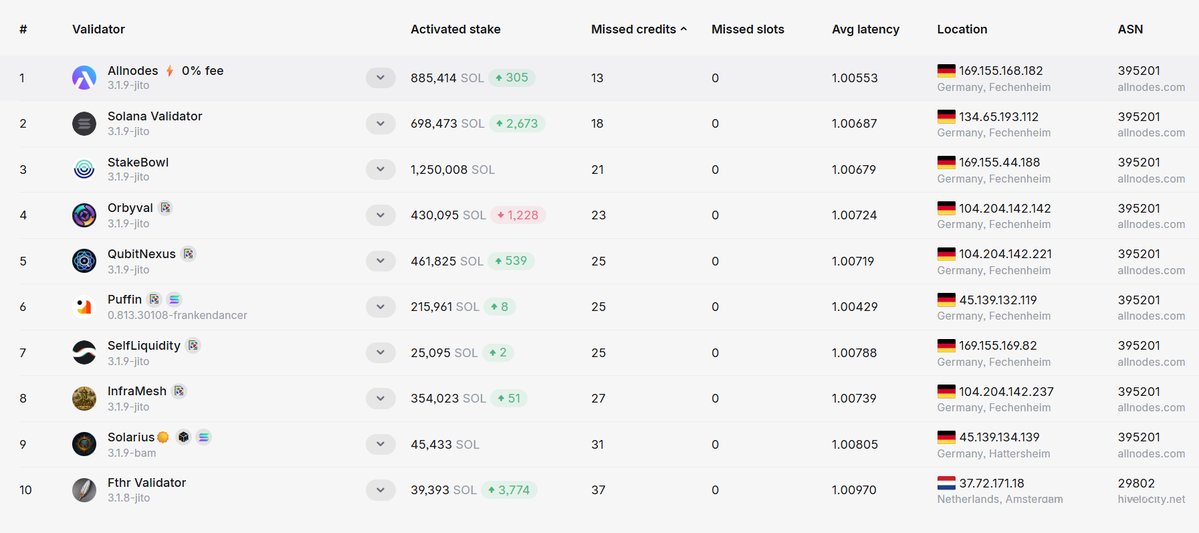
Task: Click the missed credits value 37
Action: click(598, 490)
